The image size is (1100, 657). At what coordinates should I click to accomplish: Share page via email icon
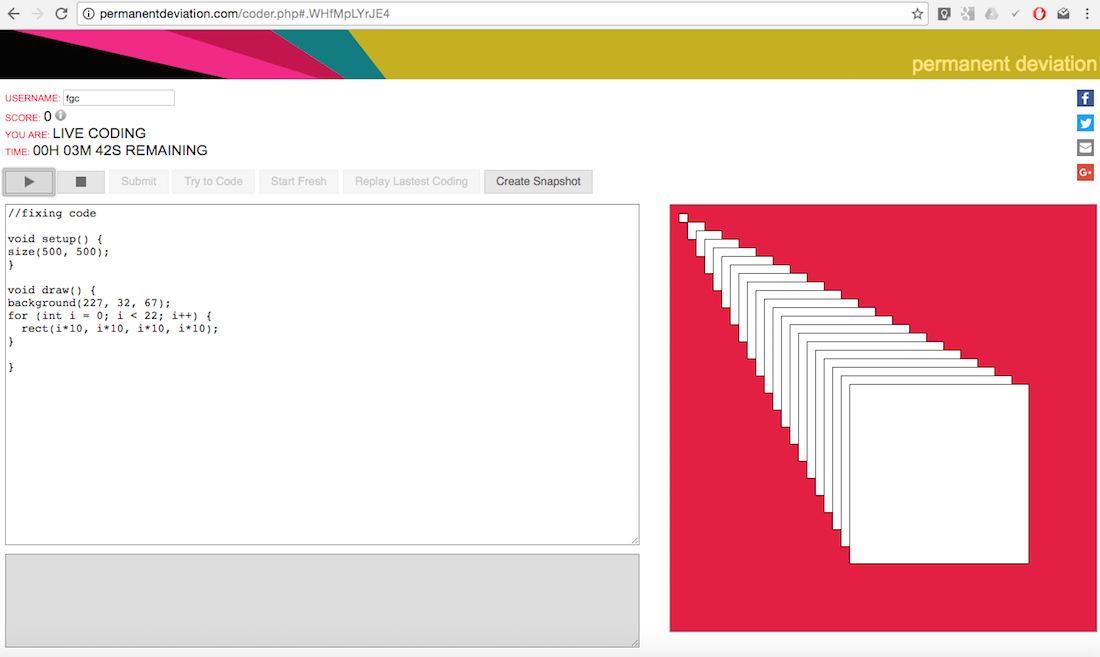1085,148
